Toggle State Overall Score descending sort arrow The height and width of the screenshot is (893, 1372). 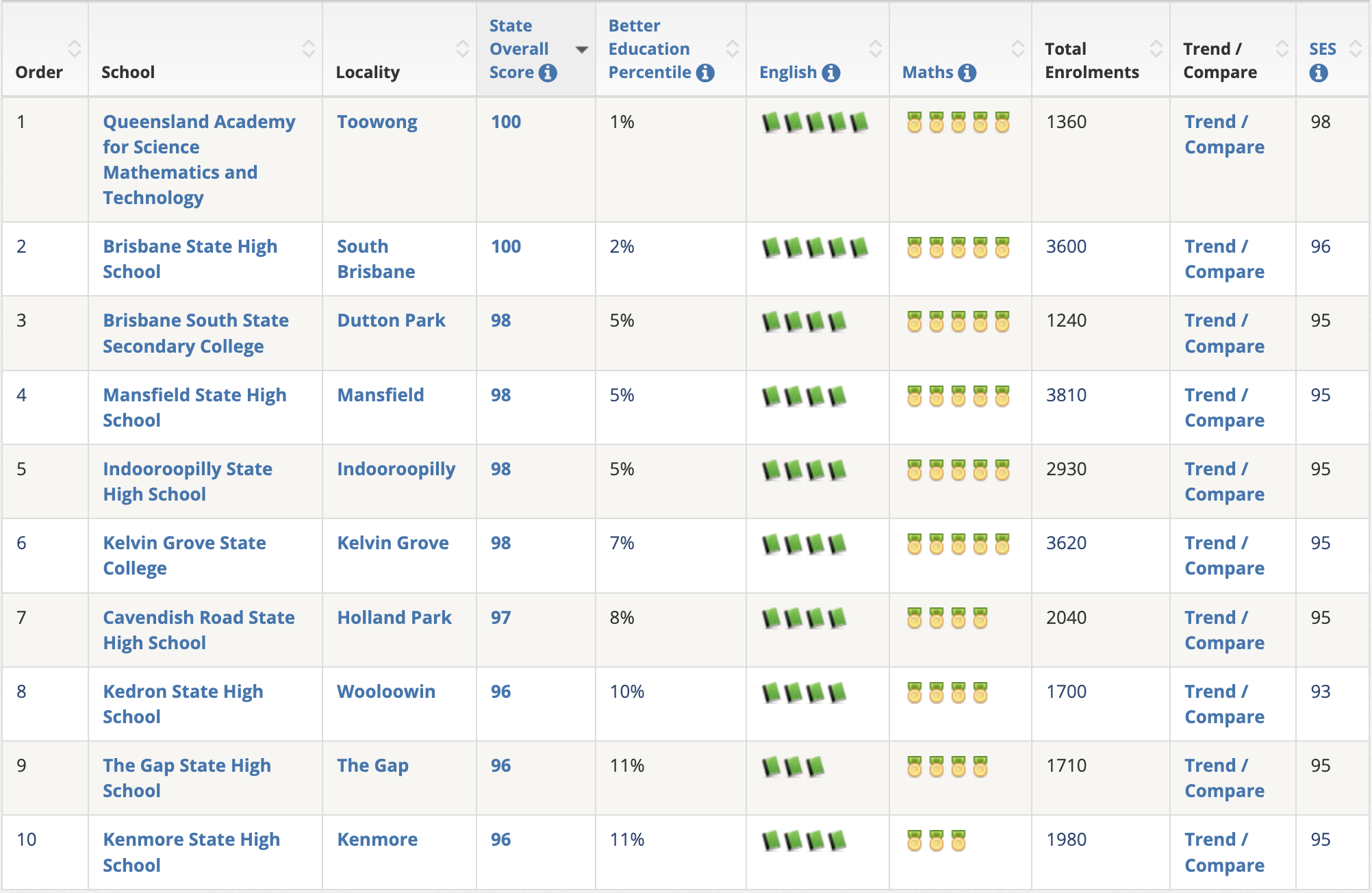click(x=582, y=49)
